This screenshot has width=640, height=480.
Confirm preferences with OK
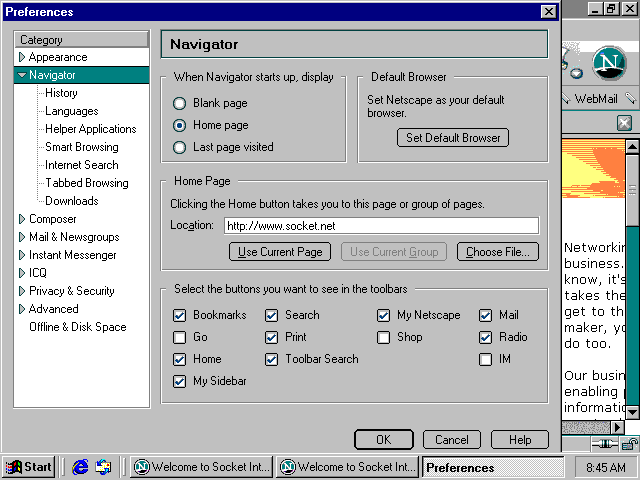[x=384, y=440]
